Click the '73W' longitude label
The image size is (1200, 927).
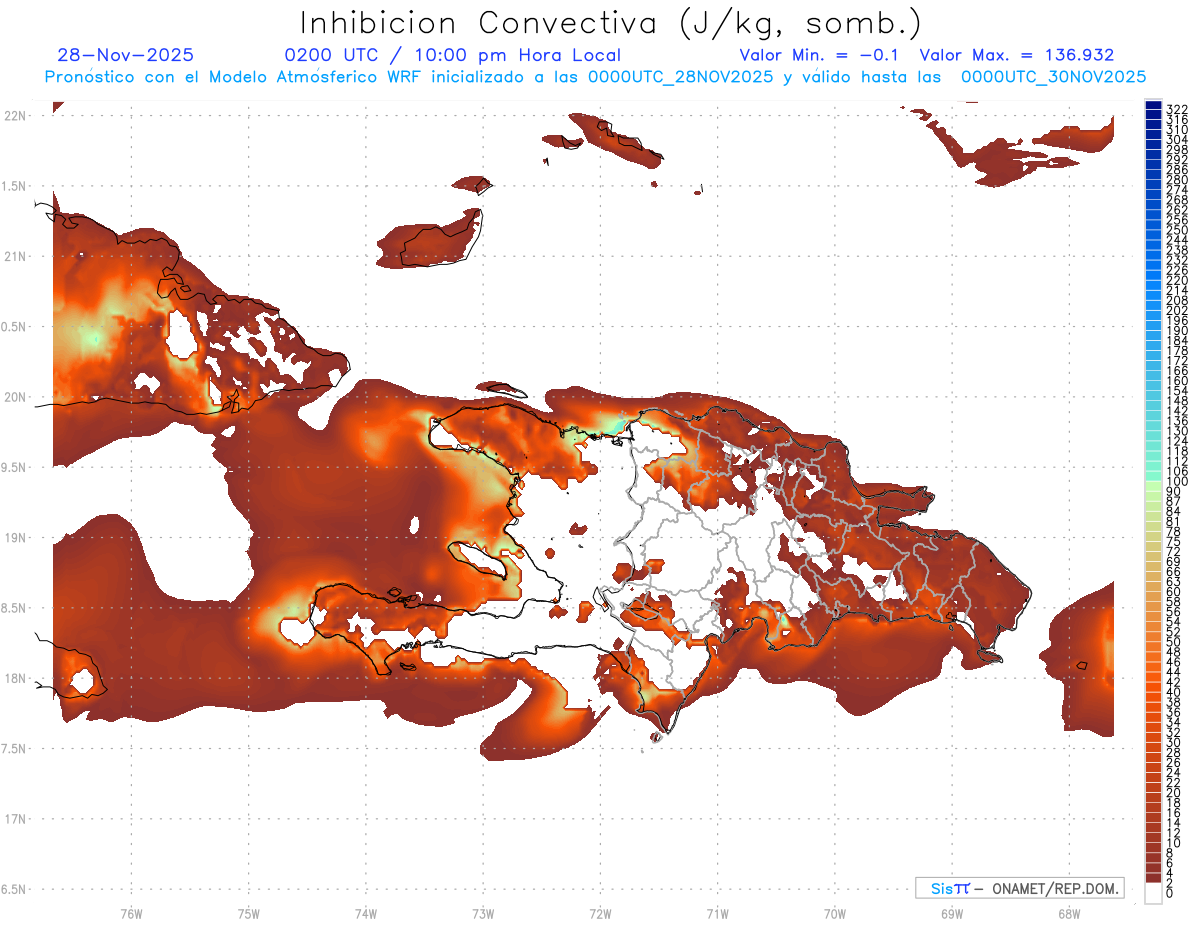483,913
